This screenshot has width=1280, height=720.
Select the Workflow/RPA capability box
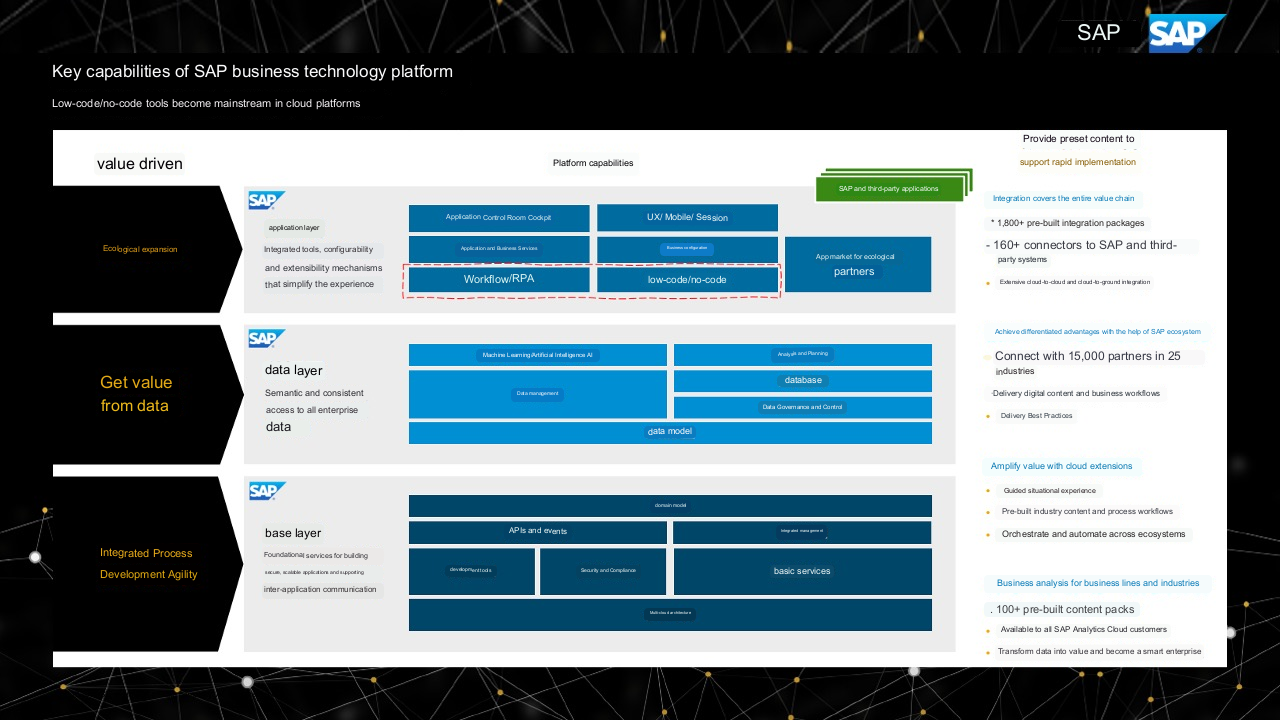(x=499, y=280)
